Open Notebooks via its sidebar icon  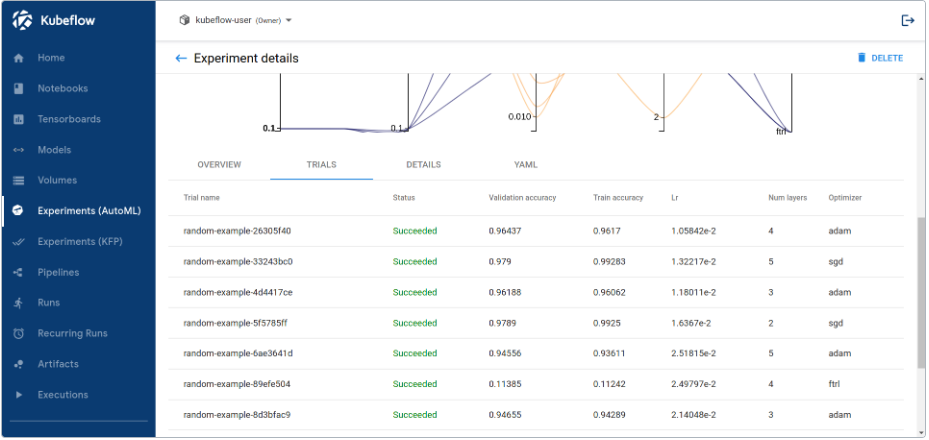(18, 89)
